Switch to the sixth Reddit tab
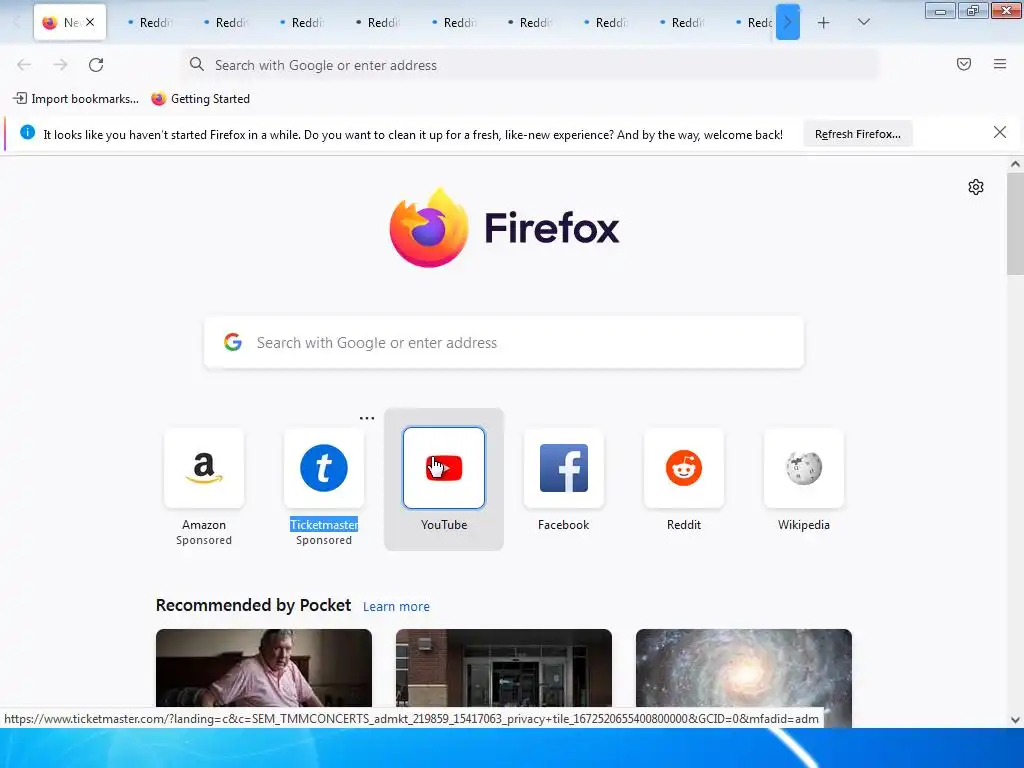This screenshot has height=768, width=1024. [x=530, y=23]
